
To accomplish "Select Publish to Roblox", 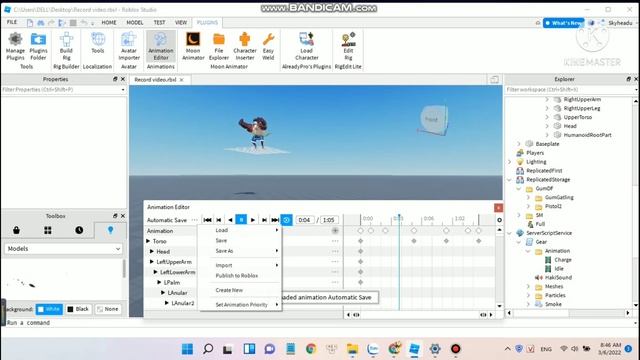I will click(240, 276).
